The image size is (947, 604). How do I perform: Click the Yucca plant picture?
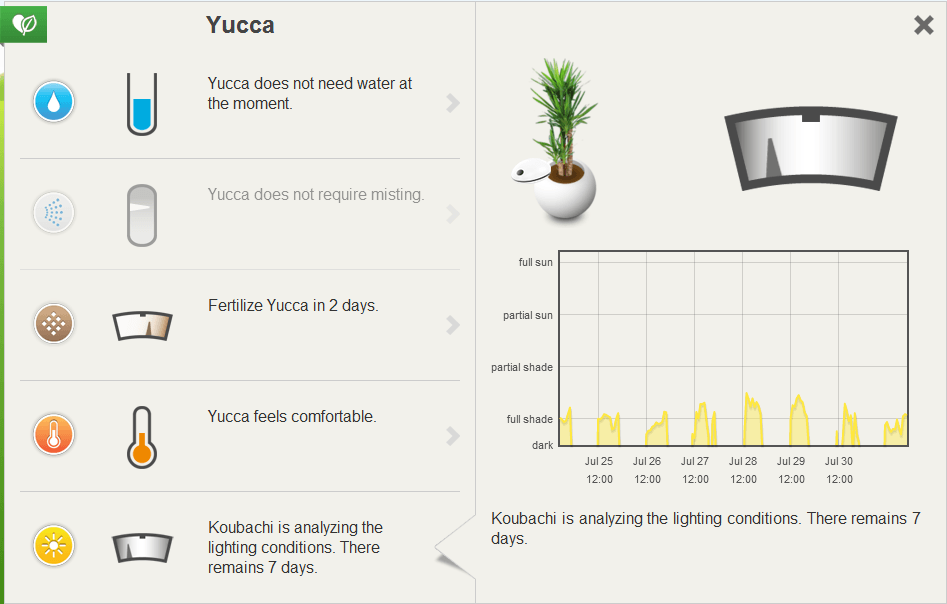click(x=556, y=139)
